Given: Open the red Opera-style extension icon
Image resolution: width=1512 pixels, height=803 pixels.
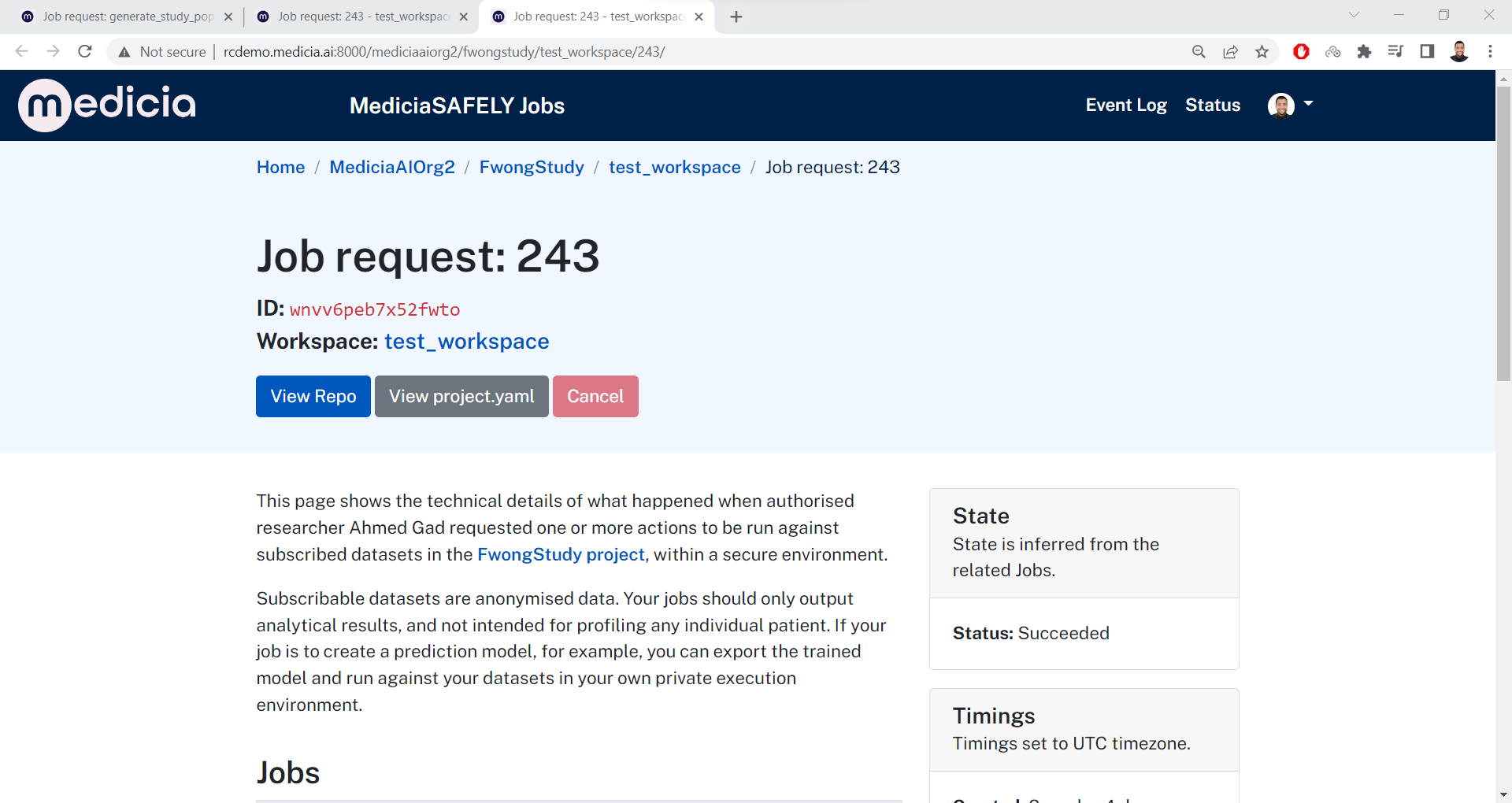Looking at the screenshot, I should [x=1301, y=52].
